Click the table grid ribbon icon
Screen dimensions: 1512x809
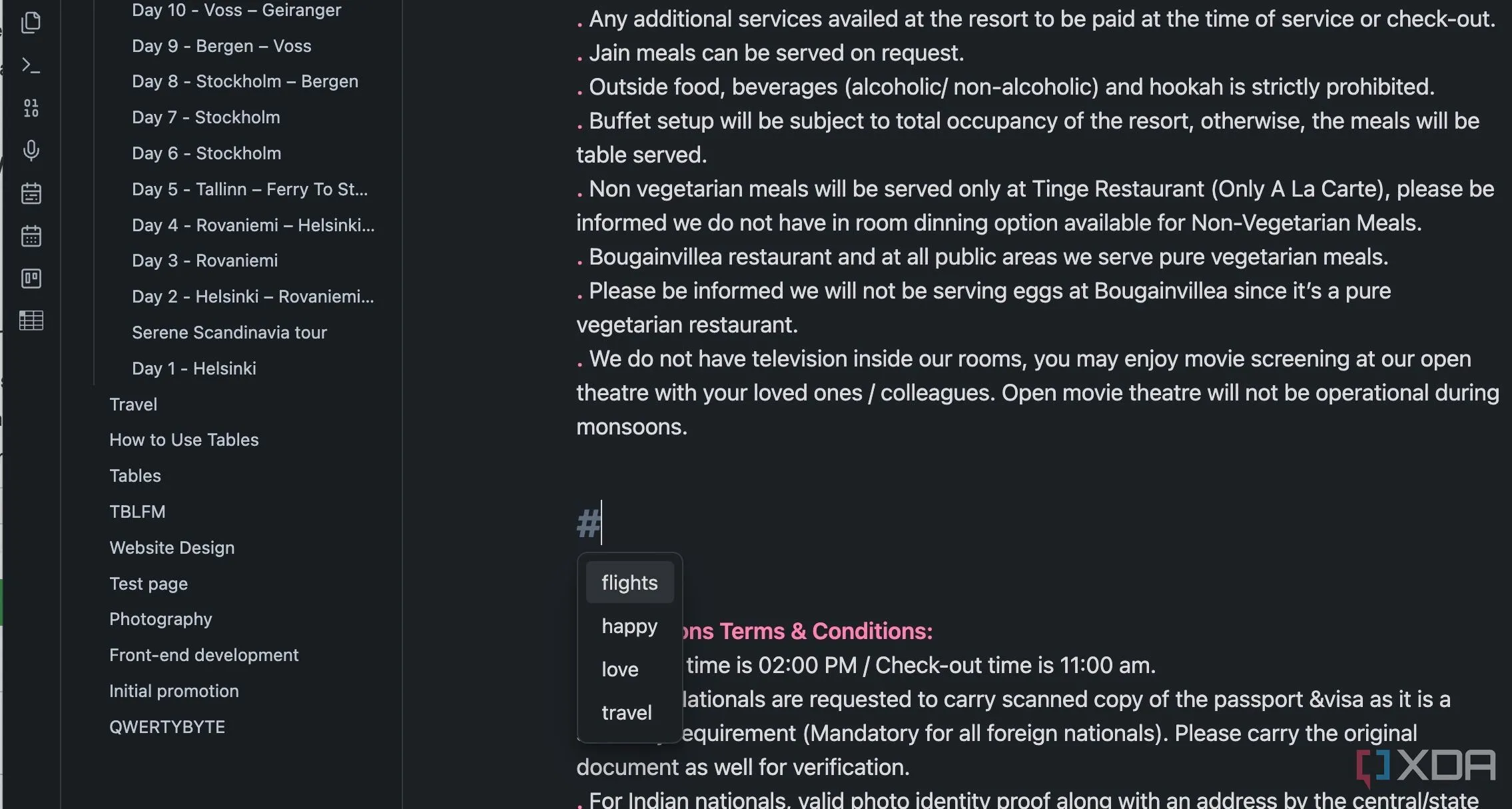[x=31, y=321]
